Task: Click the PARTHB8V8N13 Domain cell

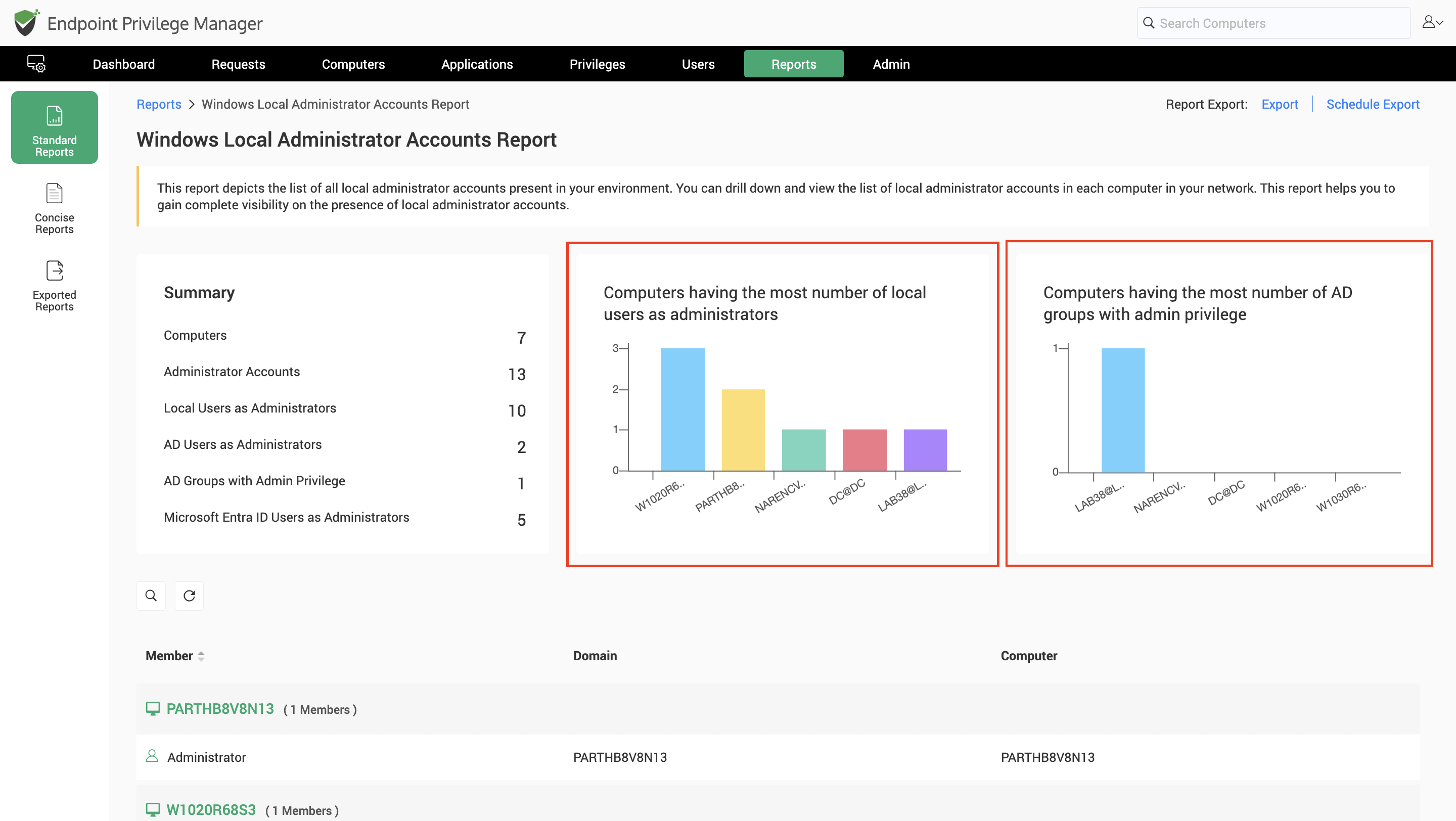Action: [620, 757]
